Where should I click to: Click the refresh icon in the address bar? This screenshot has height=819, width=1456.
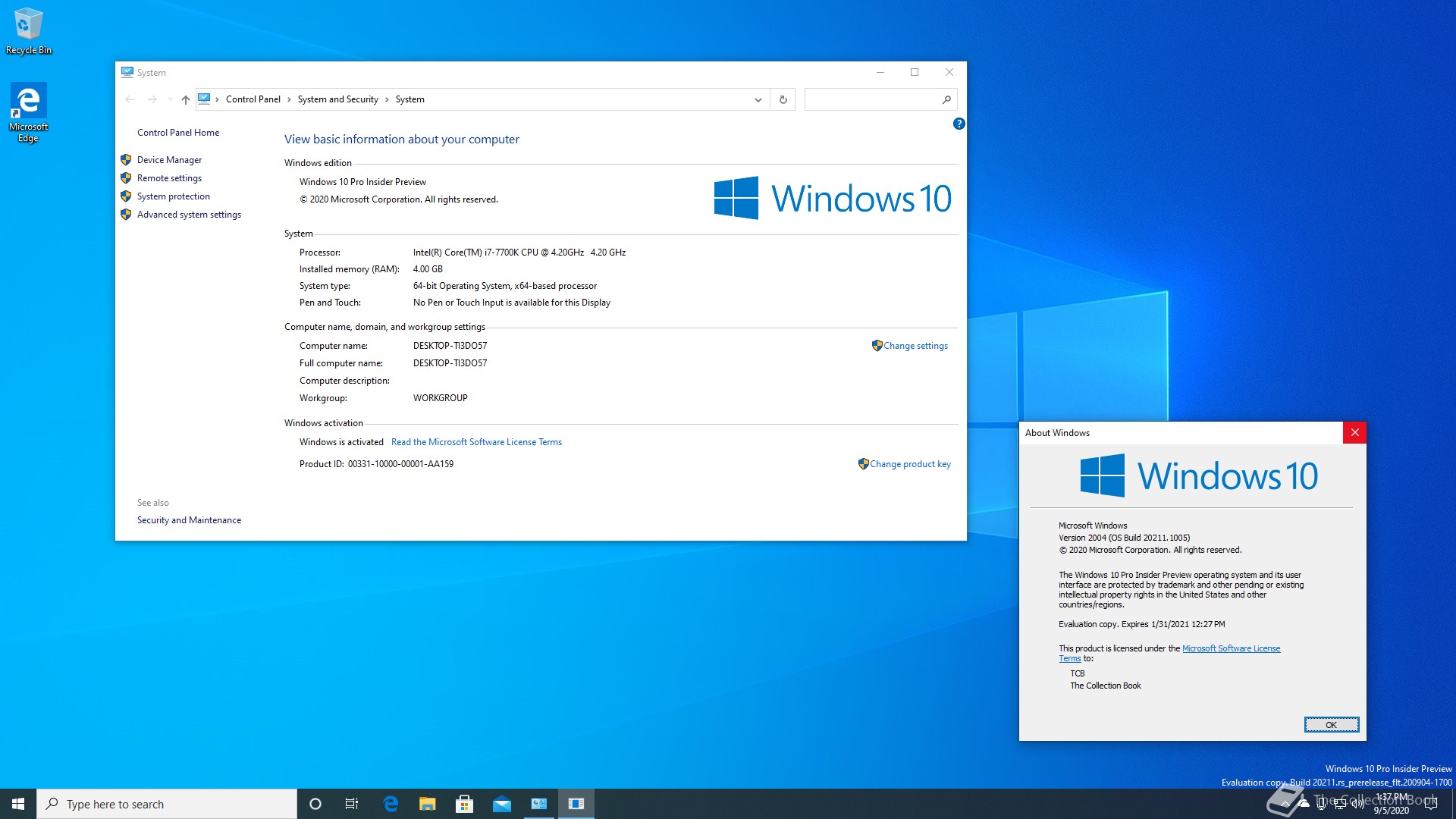click(782, 99)
